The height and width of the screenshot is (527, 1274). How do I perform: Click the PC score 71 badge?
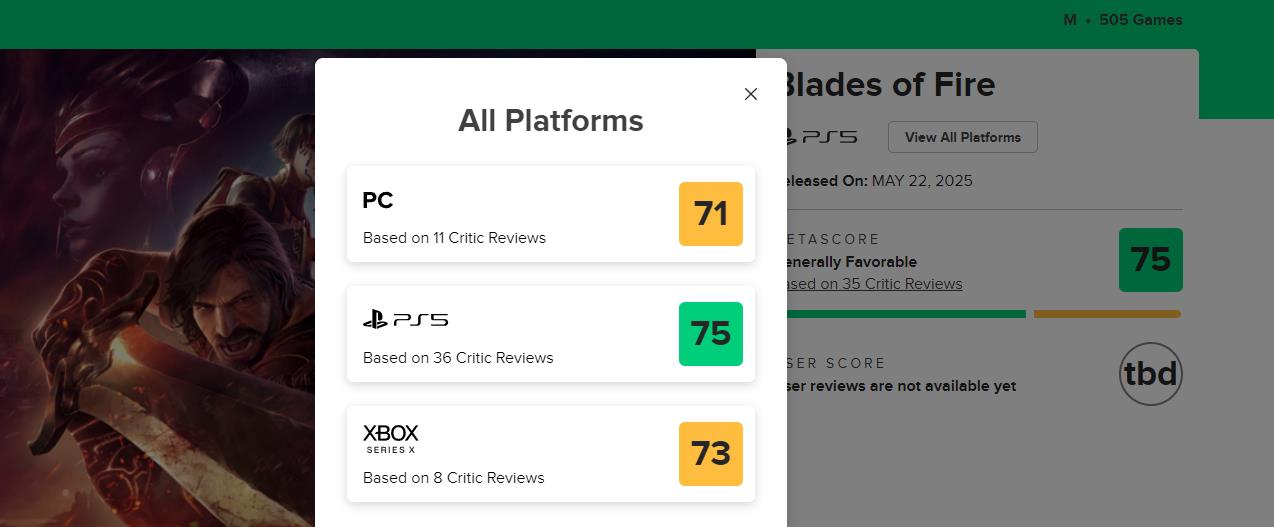[710, 214]
